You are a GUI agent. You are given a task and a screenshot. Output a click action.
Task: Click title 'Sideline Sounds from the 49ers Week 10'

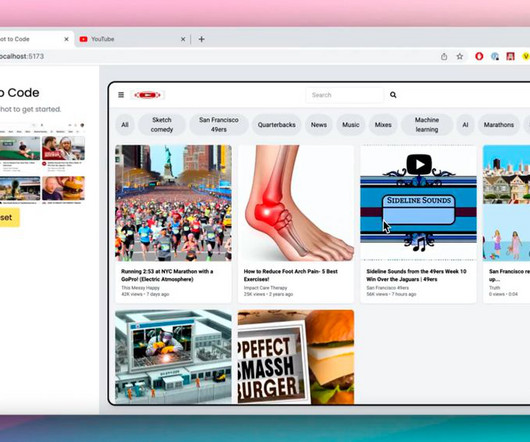tap(416, 275)
